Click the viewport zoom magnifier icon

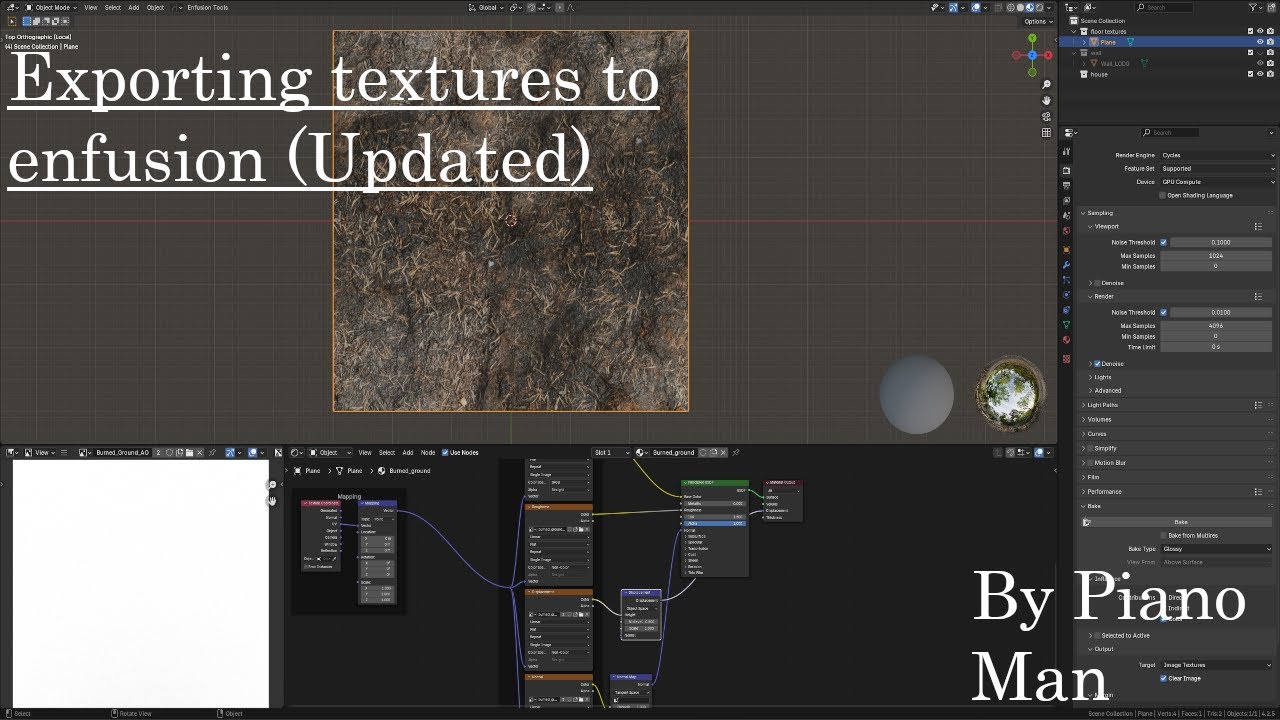point(1046,85)
